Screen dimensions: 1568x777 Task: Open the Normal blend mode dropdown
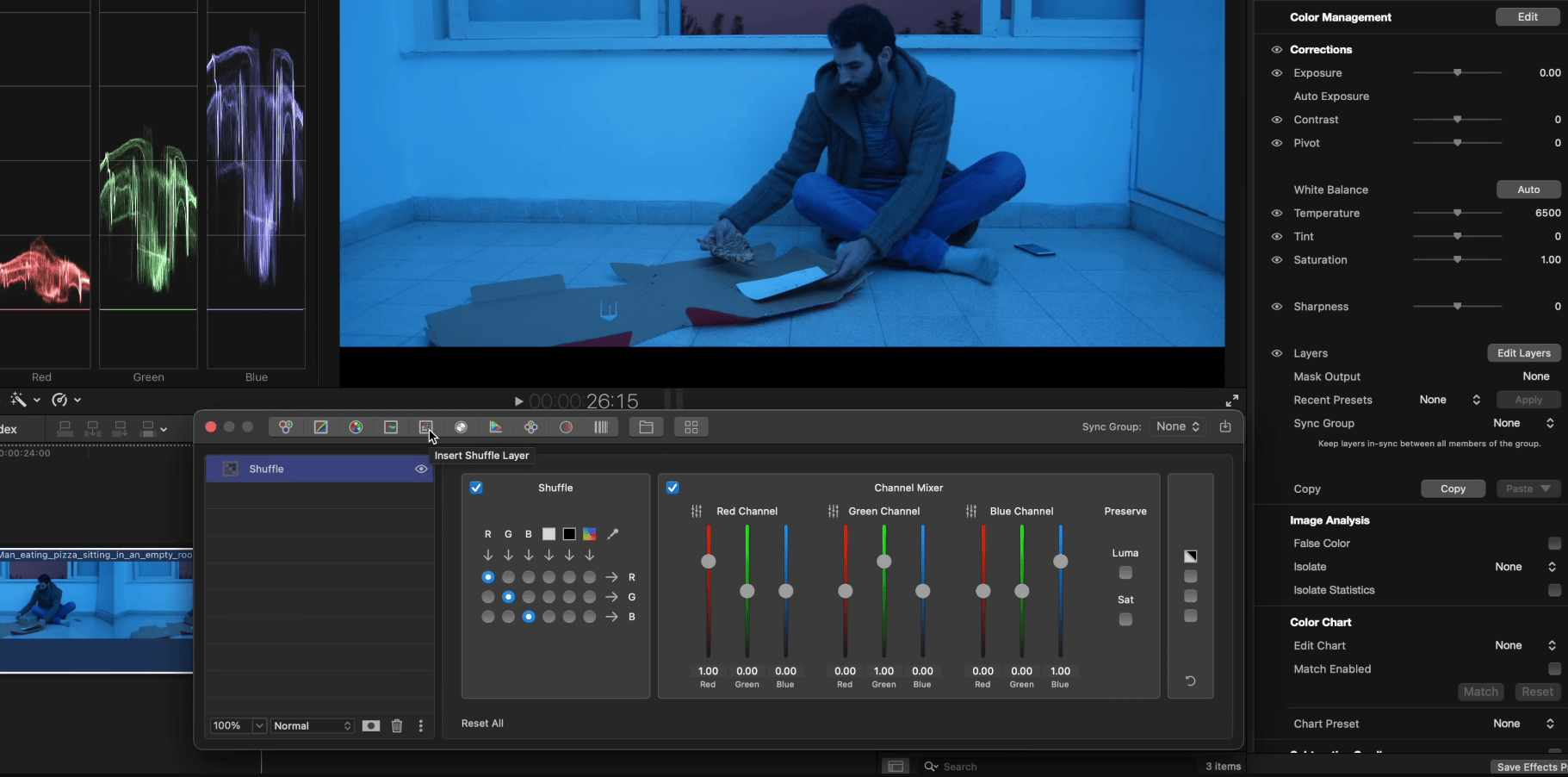point(312,726)
